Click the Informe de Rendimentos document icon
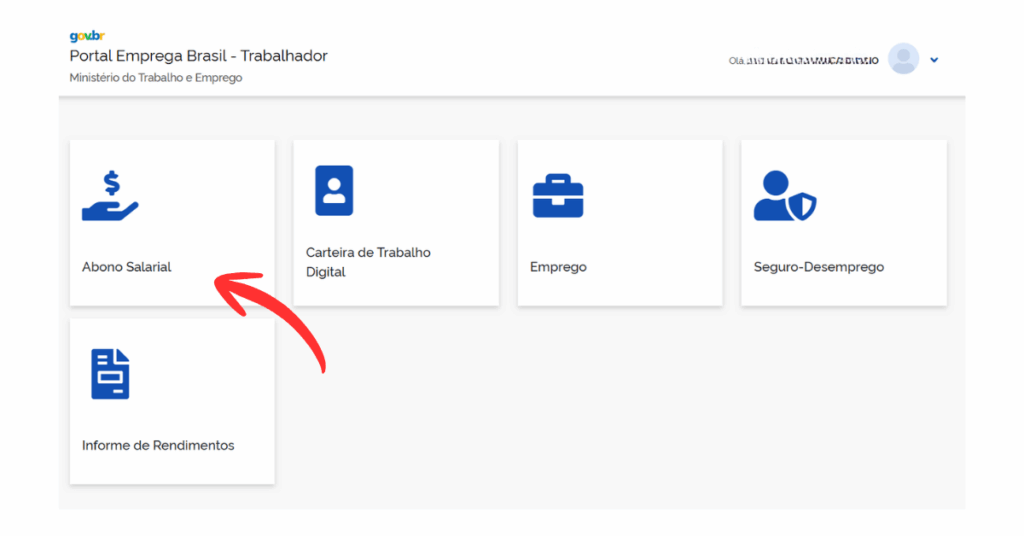This screenshot has width=1024, height=536. coord(110,374)
